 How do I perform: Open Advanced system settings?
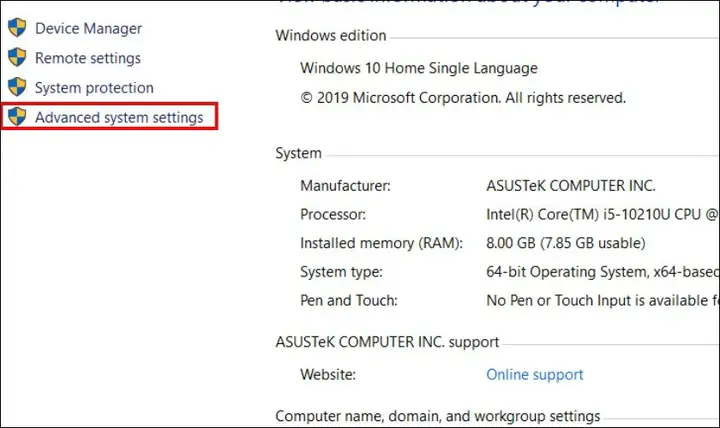(119, 118)
